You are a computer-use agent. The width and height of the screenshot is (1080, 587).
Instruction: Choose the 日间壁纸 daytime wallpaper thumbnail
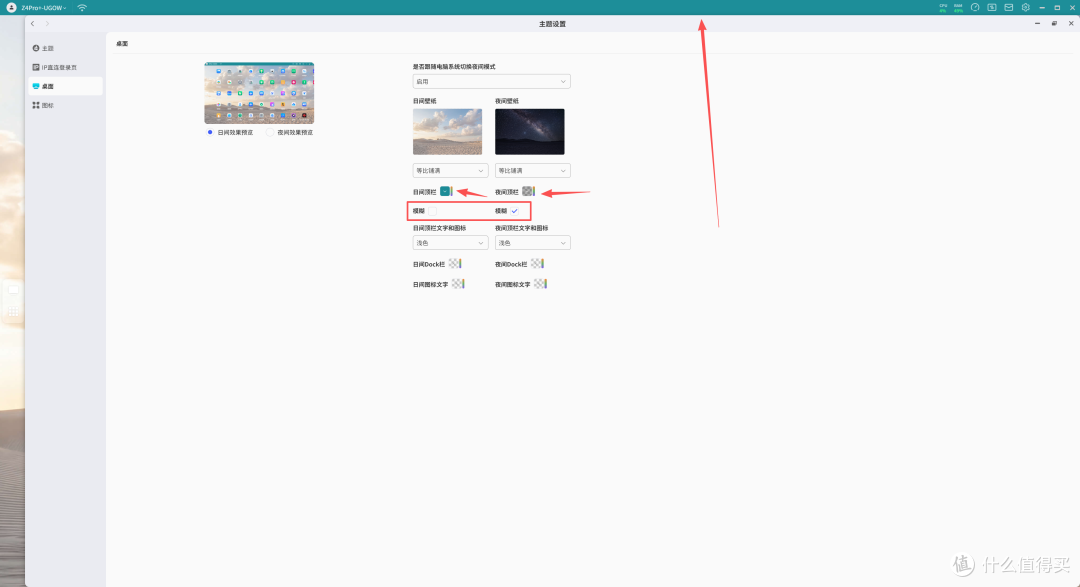pos(447,132)
